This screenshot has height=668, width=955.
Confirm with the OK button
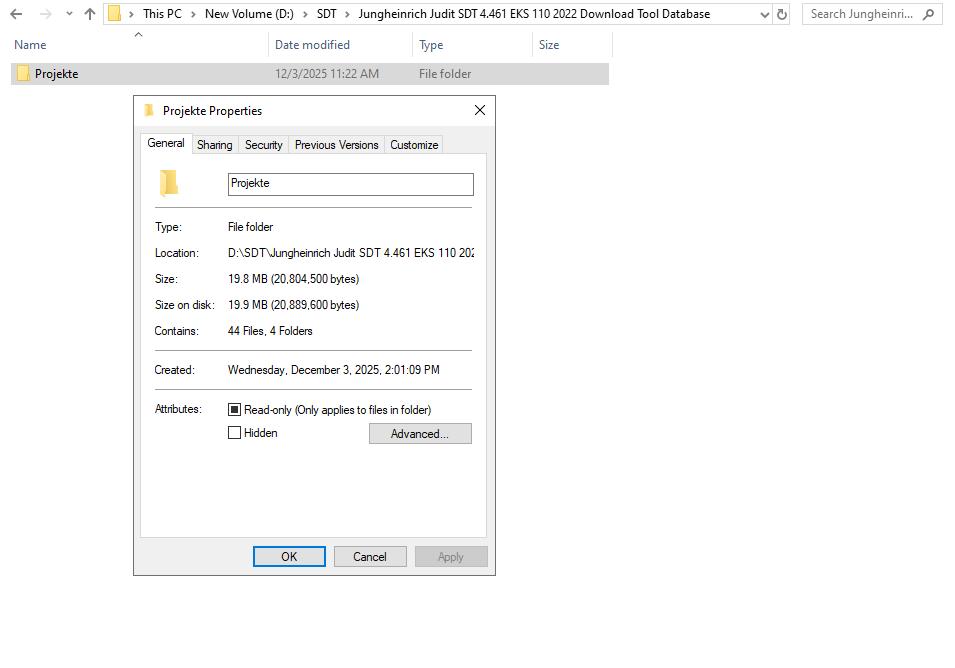point(289,557)
